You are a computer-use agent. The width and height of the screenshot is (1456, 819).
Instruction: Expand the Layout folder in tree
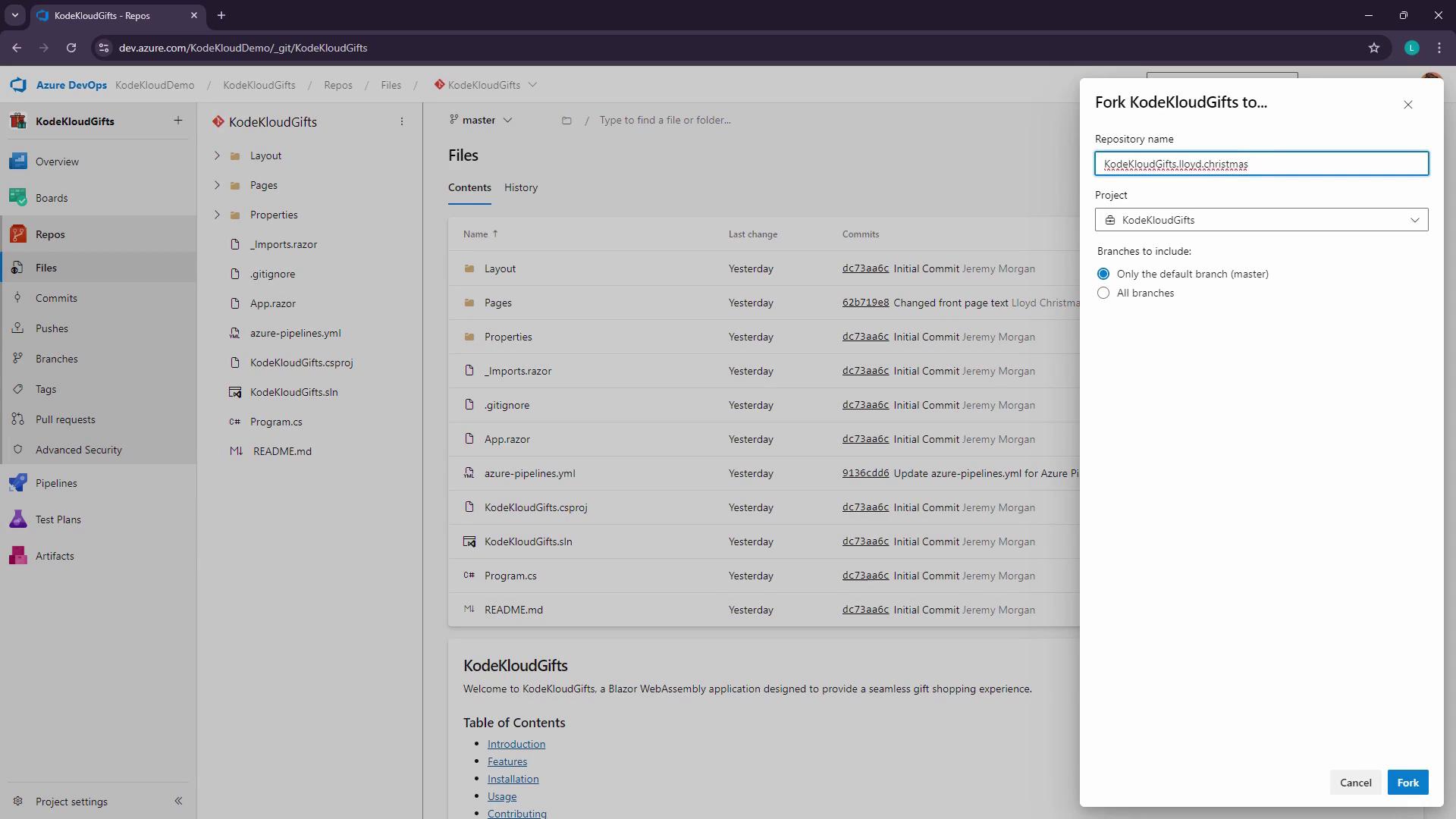coord(217,155)
